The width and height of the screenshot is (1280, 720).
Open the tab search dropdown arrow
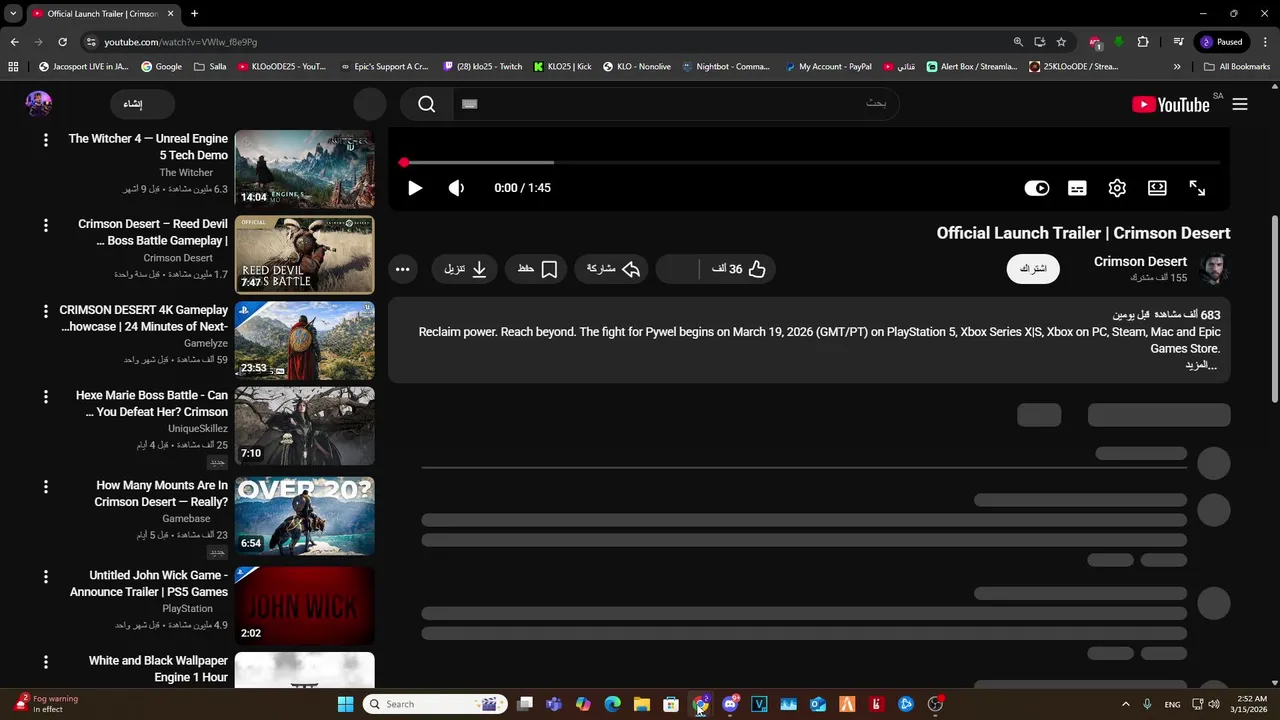13,13
